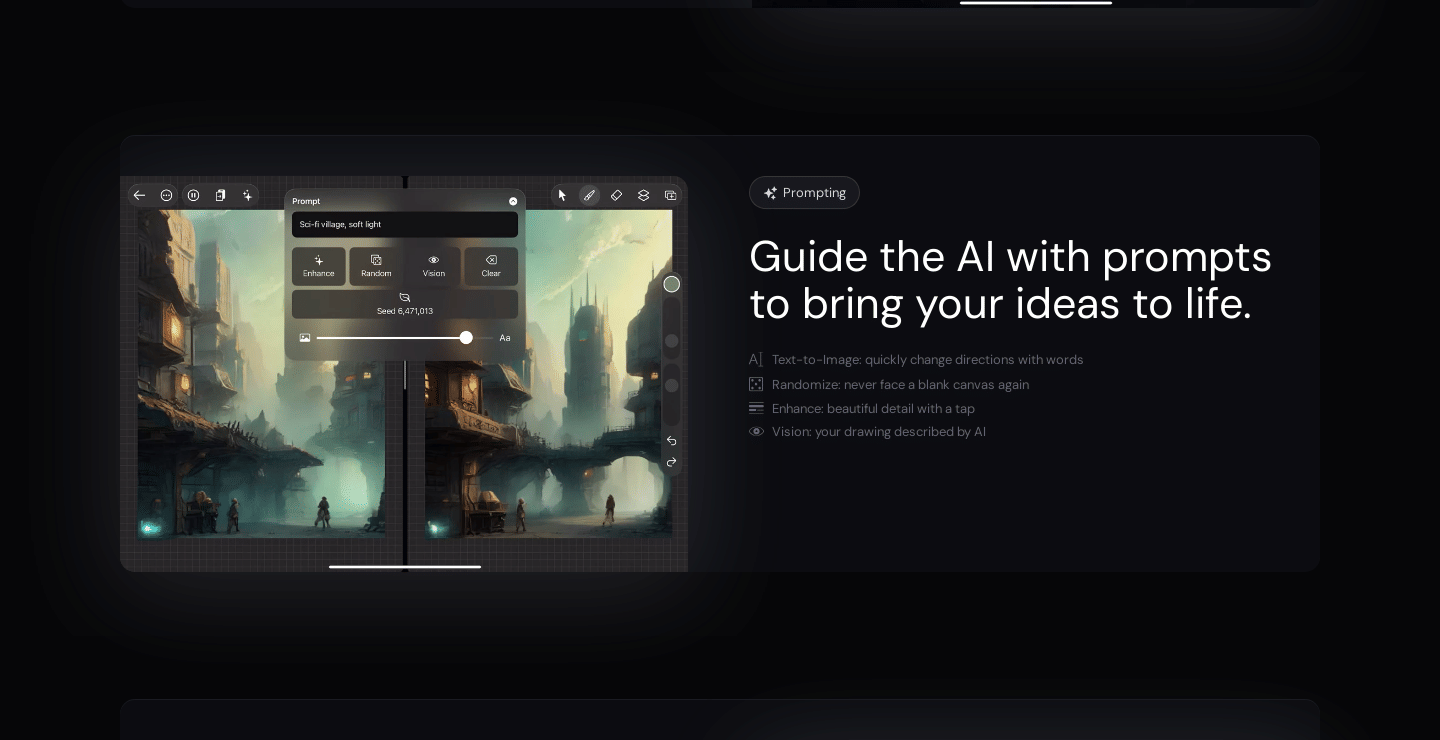1440x740 pixels.
Task: Undo the last stroke
Action: point(672,441)
